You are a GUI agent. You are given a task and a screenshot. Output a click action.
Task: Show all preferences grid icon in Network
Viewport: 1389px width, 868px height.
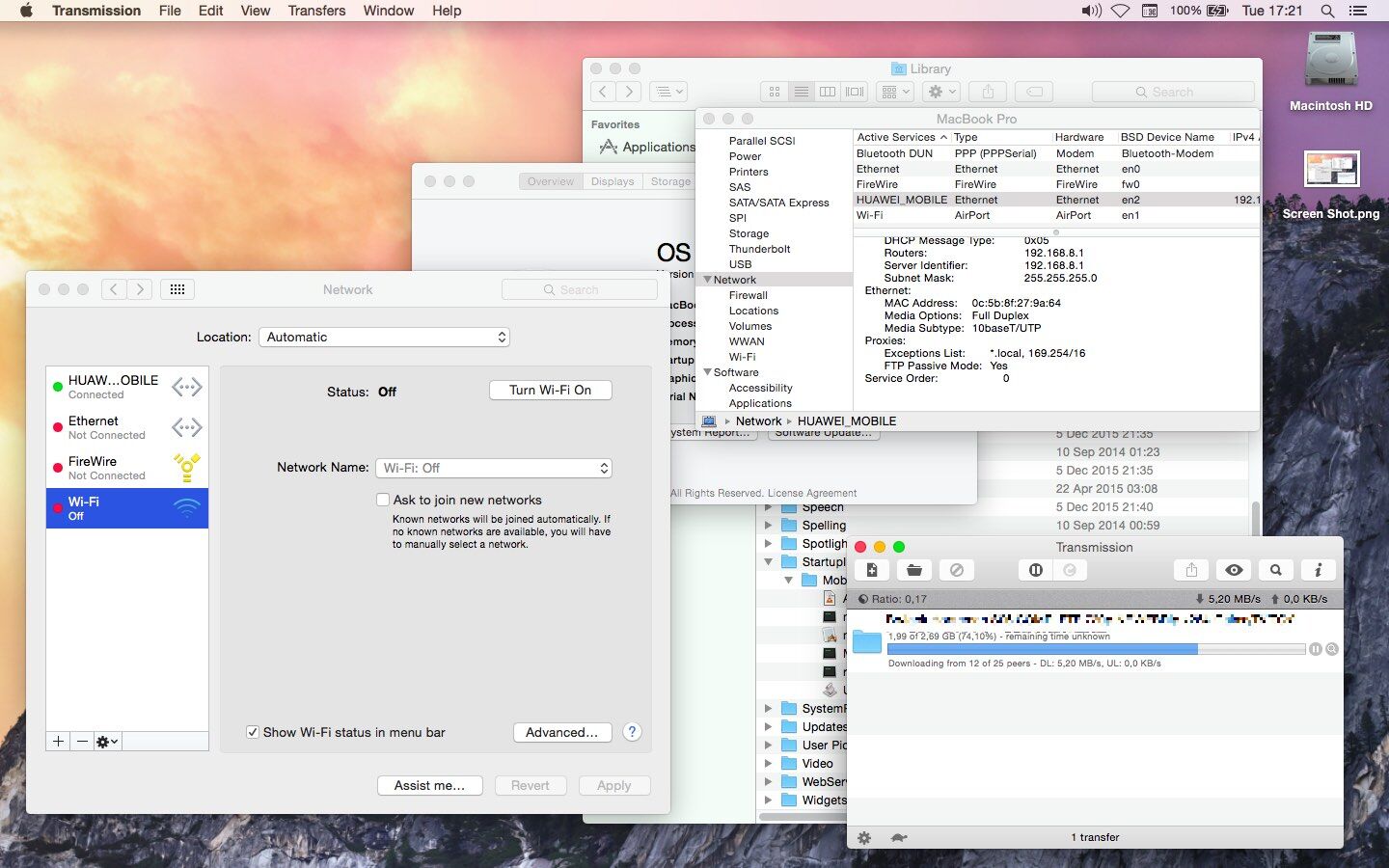(x=177, y=289)
